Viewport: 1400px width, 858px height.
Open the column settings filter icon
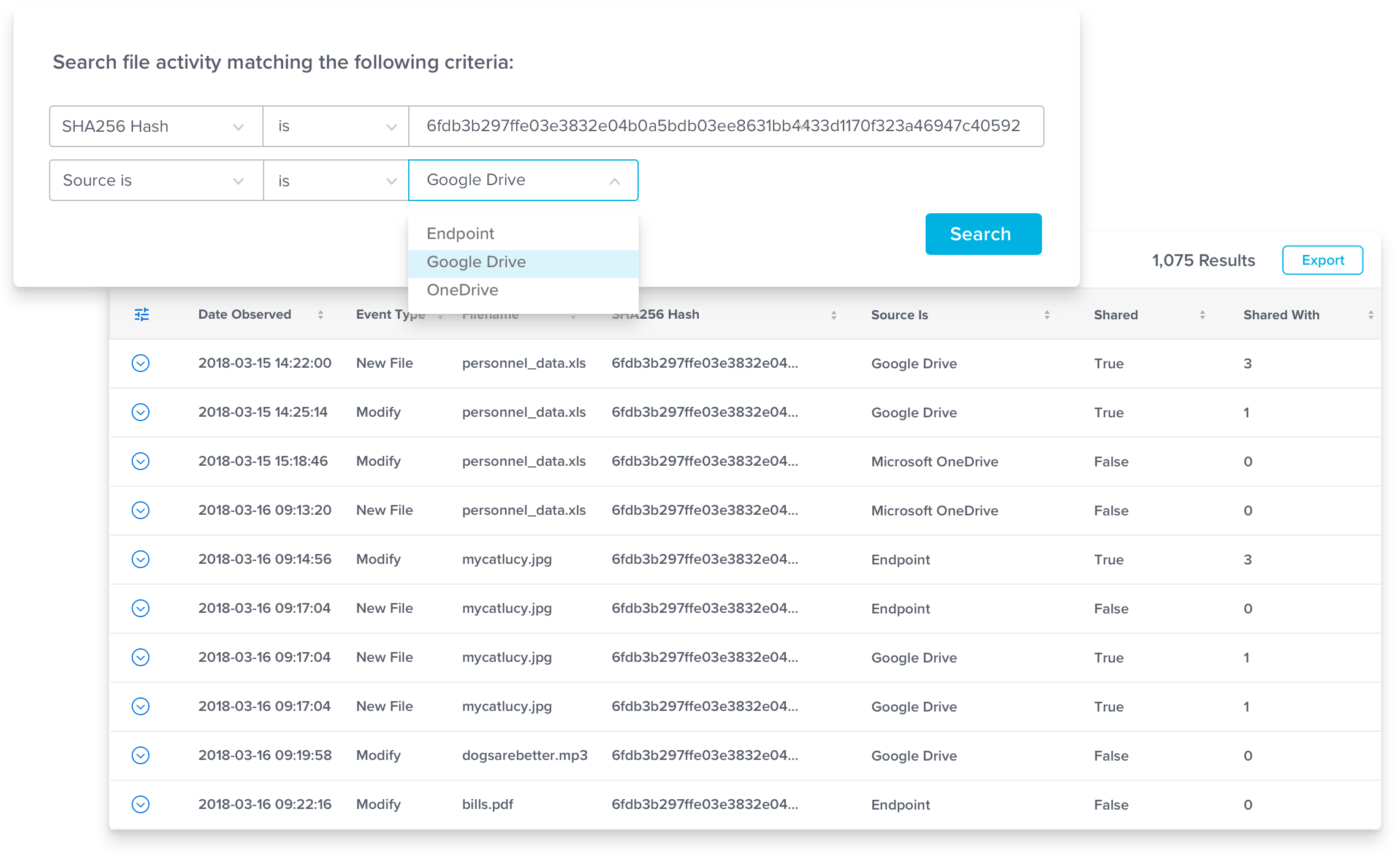142,314
